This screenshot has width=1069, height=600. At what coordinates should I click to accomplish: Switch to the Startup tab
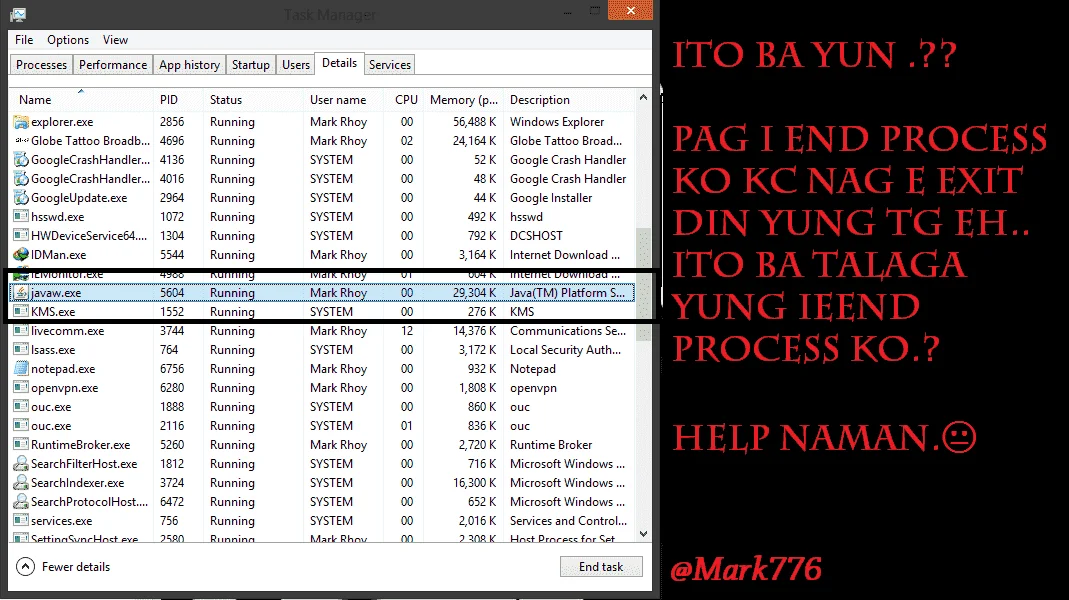point(251,65)
